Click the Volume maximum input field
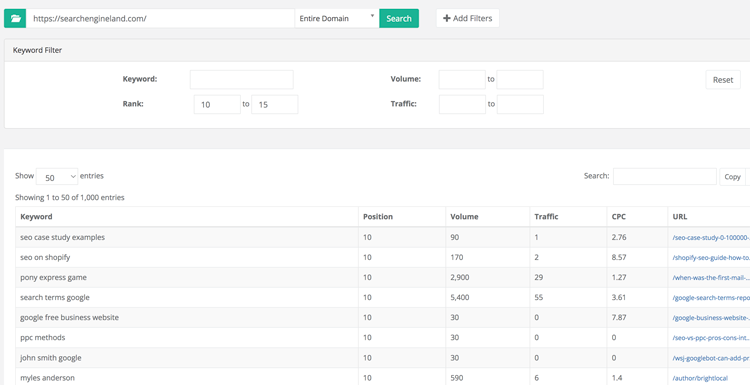 click(520, 79)
